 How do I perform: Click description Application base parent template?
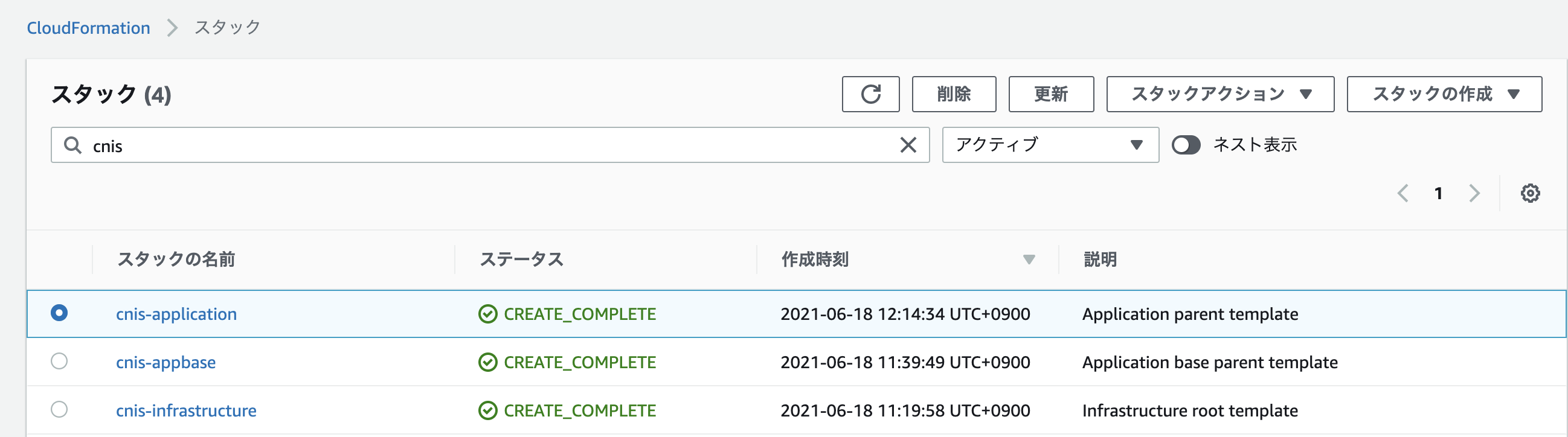click(x=1209, y=362)
